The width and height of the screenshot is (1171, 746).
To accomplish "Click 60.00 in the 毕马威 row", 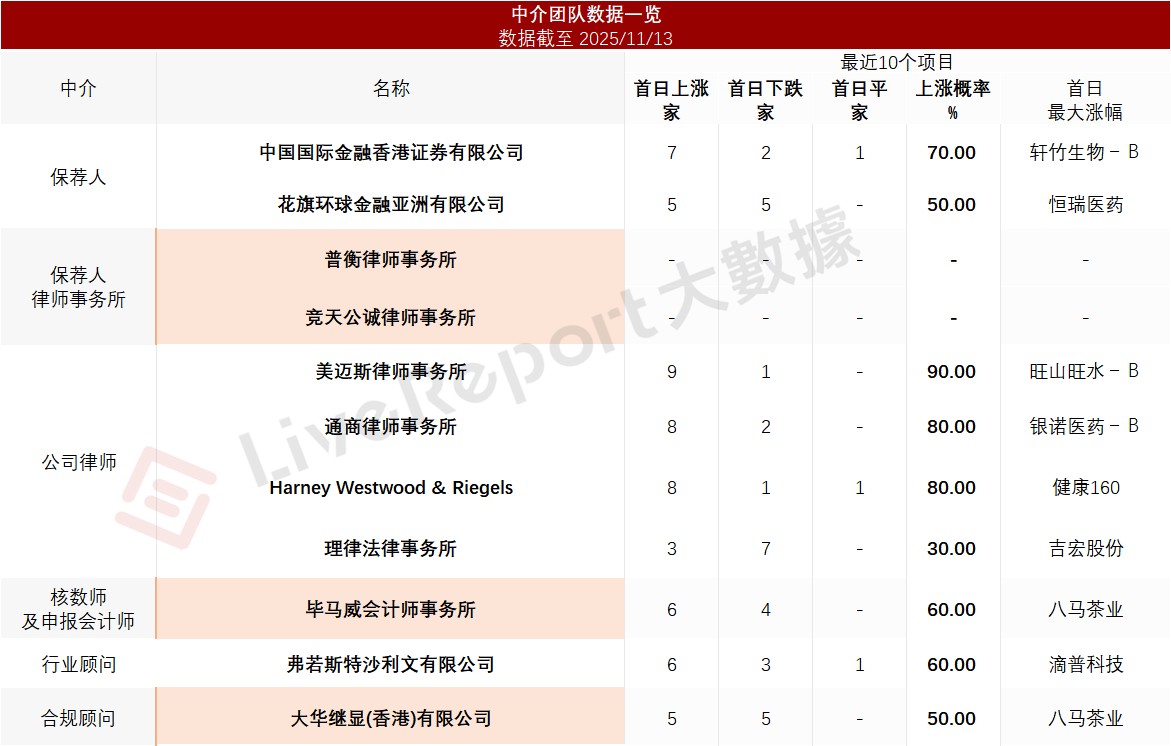I will (x=951, y=609).
